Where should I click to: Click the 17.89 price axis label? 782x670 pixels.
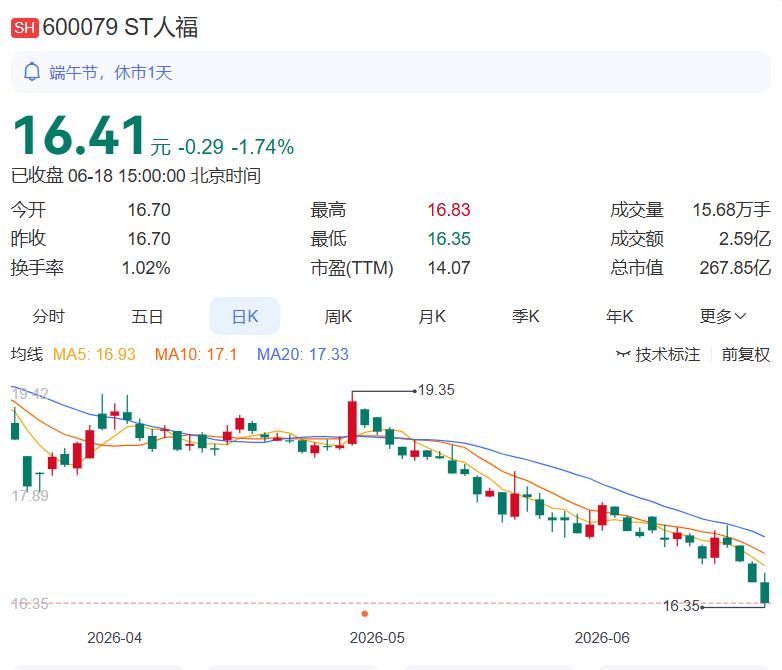pos(30,496)
